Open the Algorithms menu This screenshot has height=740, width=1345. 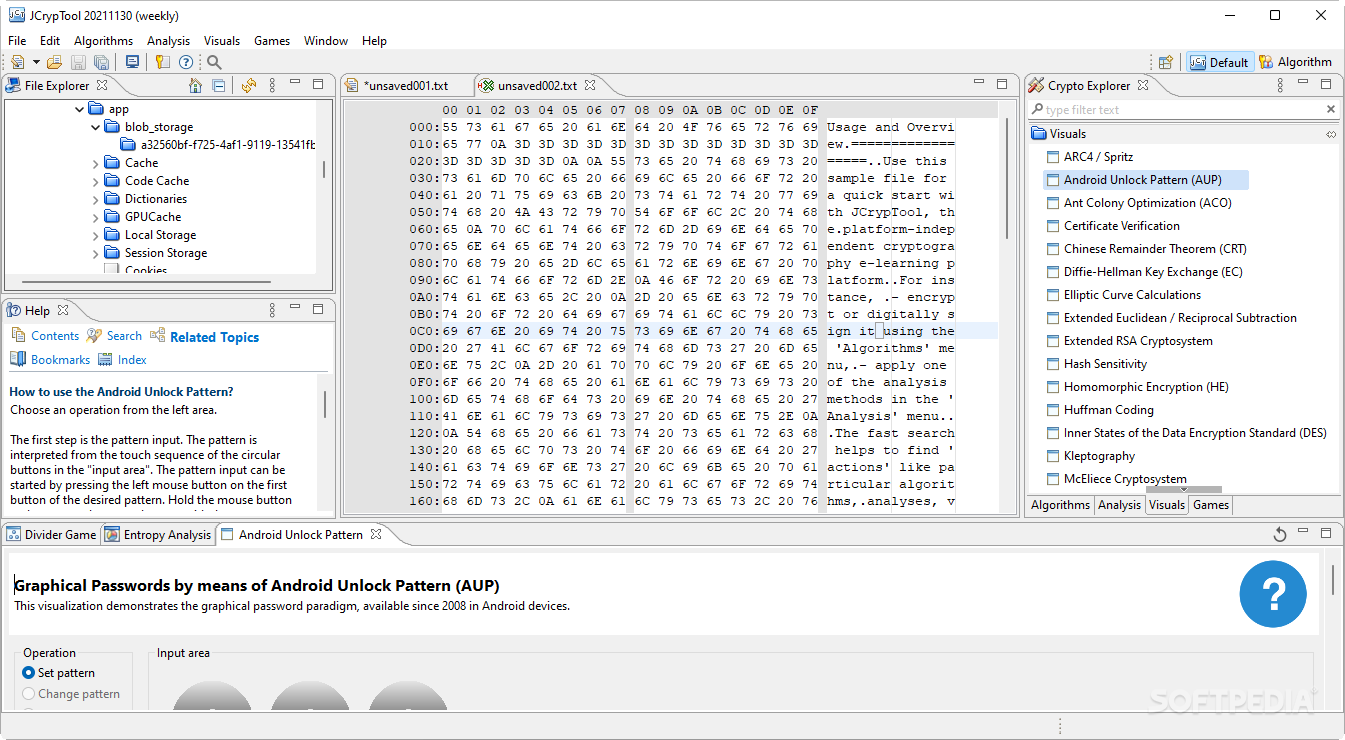(103, 41)
